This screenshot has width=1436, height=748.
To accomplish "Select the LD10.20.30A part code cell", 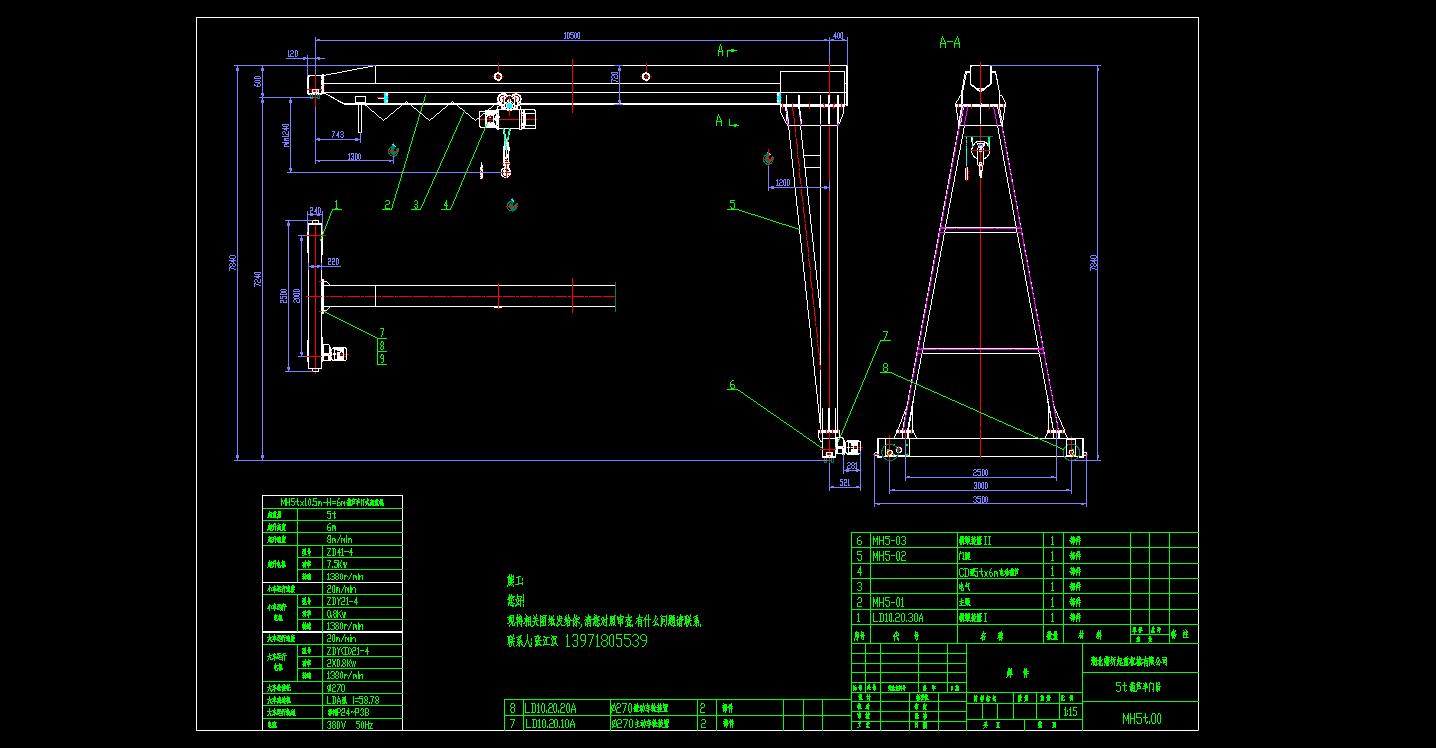I will pos(898,618).
